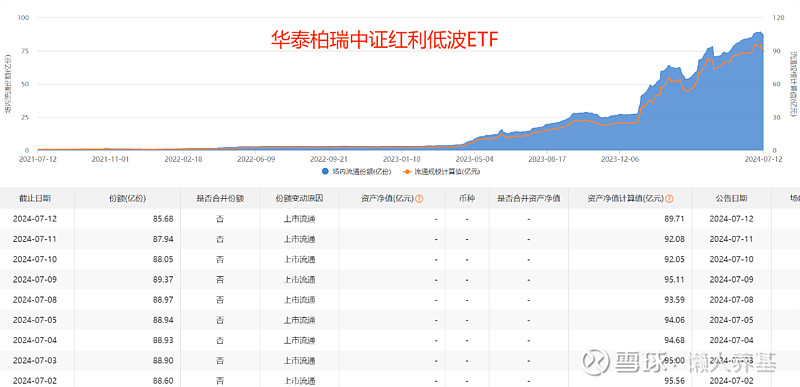Click the chart x-axis label 2023-12-06
The height and width of the screenshot is (387, 800).
coord(620,159)
